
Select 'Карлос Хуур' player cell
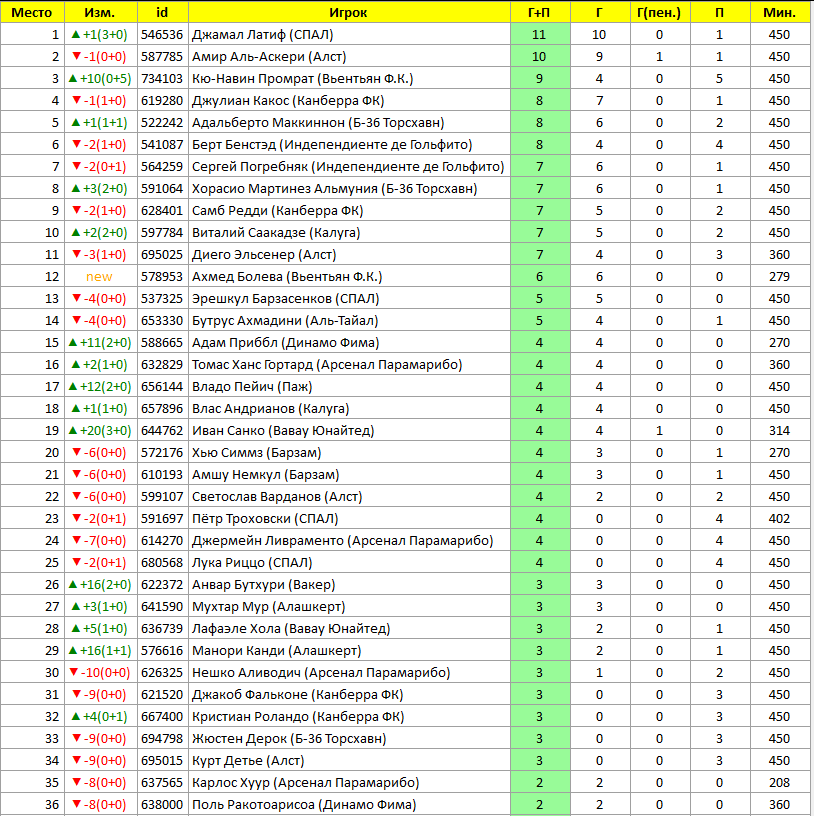(349, 782)
